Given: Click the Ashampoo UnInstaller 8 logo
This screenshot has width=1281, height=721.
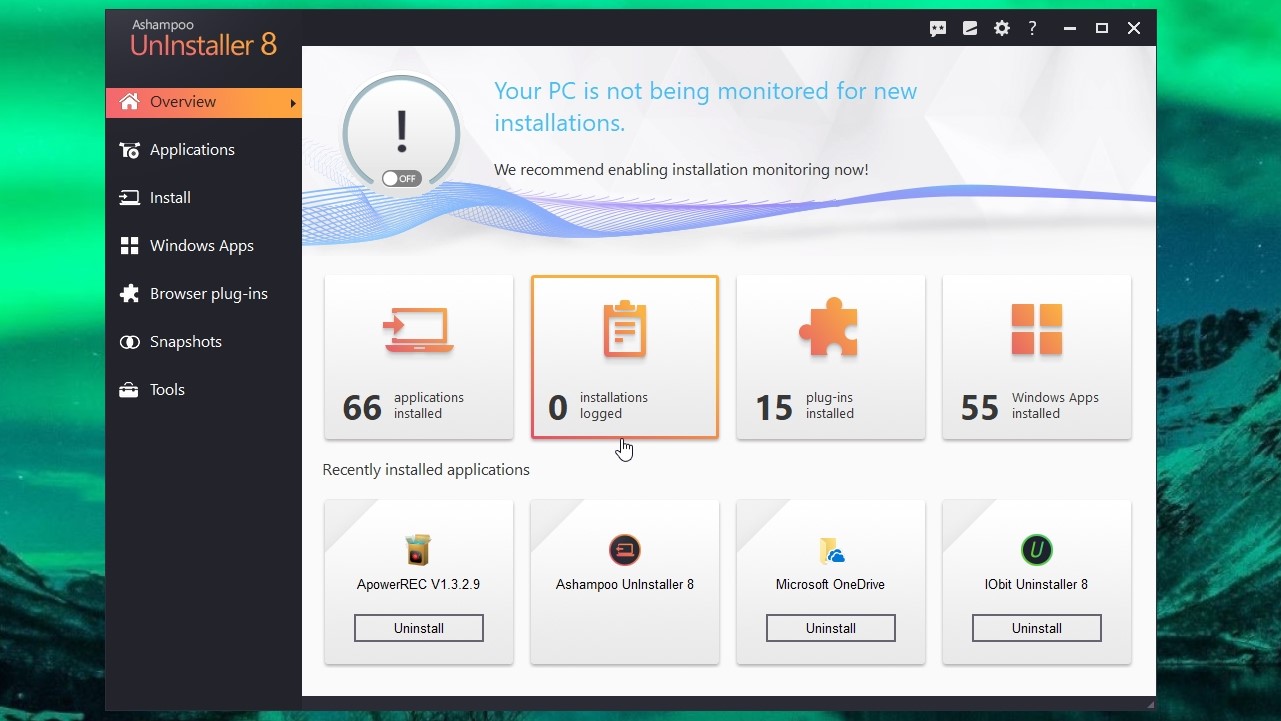Looking at the screenshot, I should tap(203, 39).
